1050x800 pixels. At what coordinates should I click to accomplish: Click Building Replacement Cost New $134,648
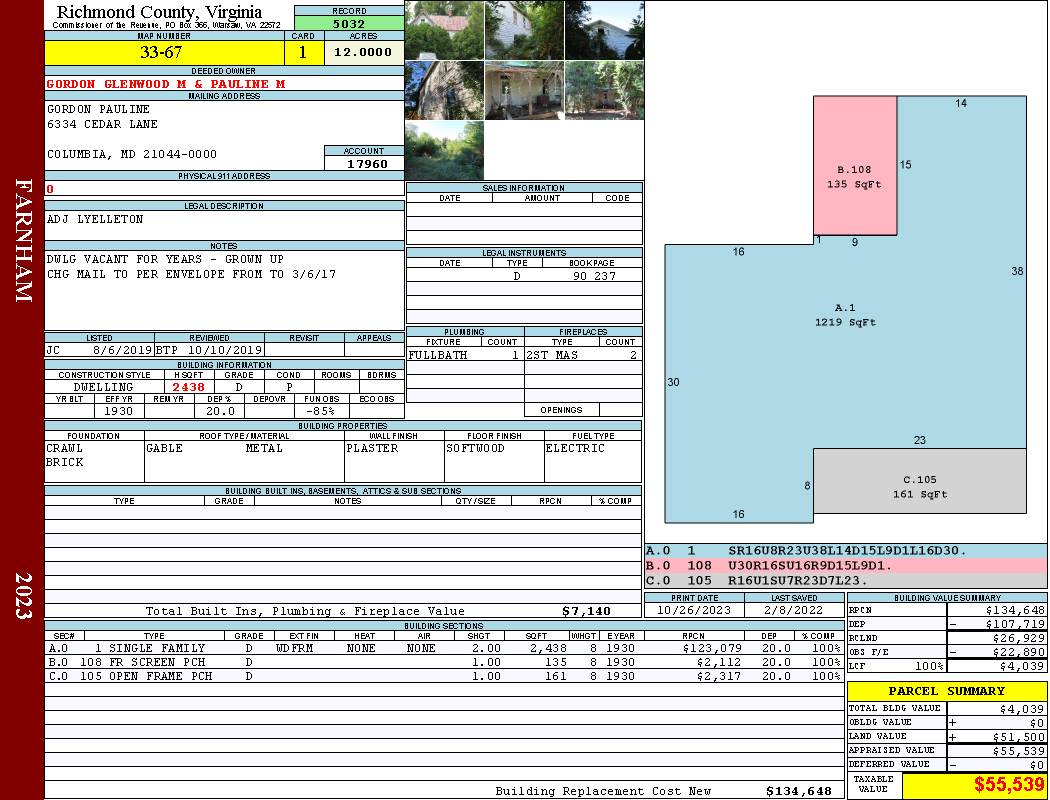(x=799, y=791)
